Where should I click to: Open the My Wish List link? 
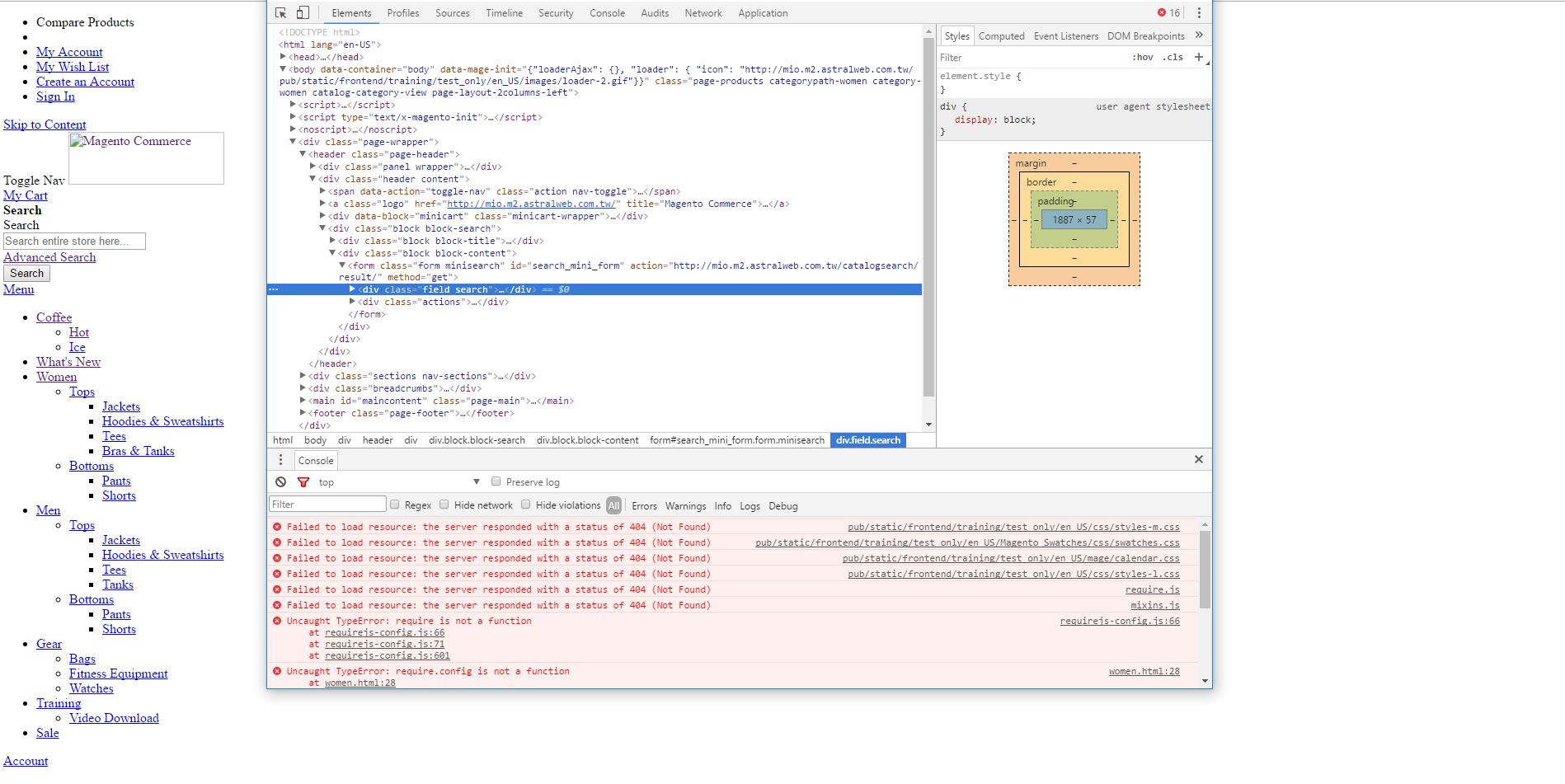point(73,67)
